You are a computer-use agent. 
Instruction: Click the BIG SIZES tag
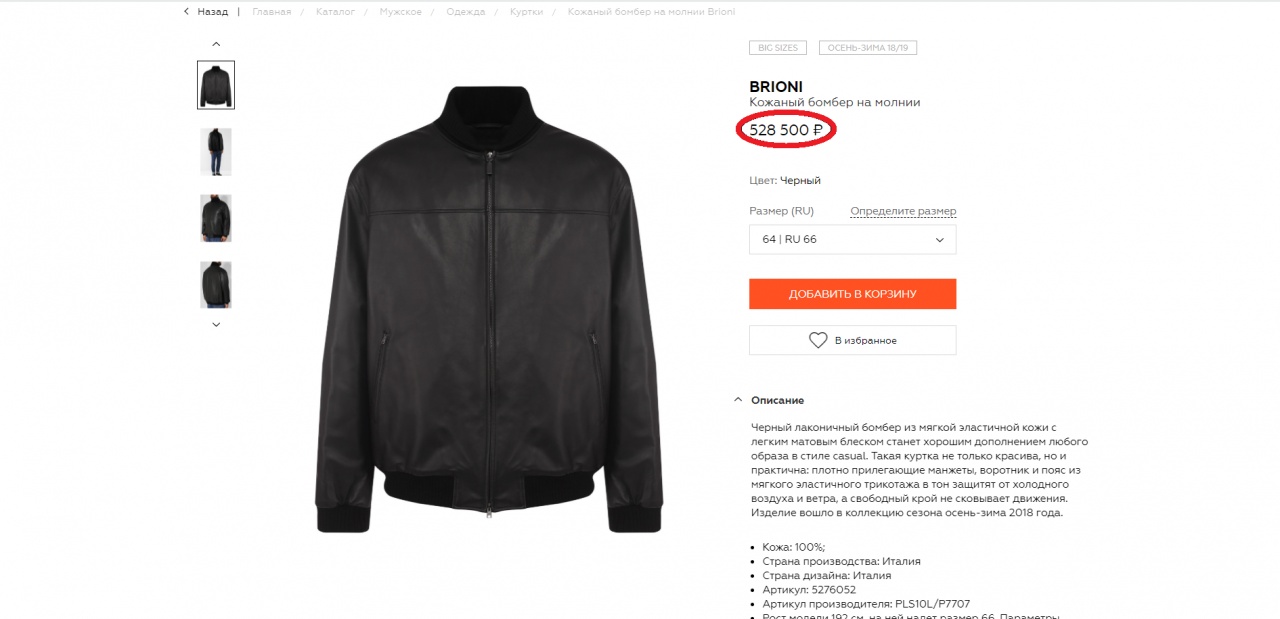click(x=777, y=47)
